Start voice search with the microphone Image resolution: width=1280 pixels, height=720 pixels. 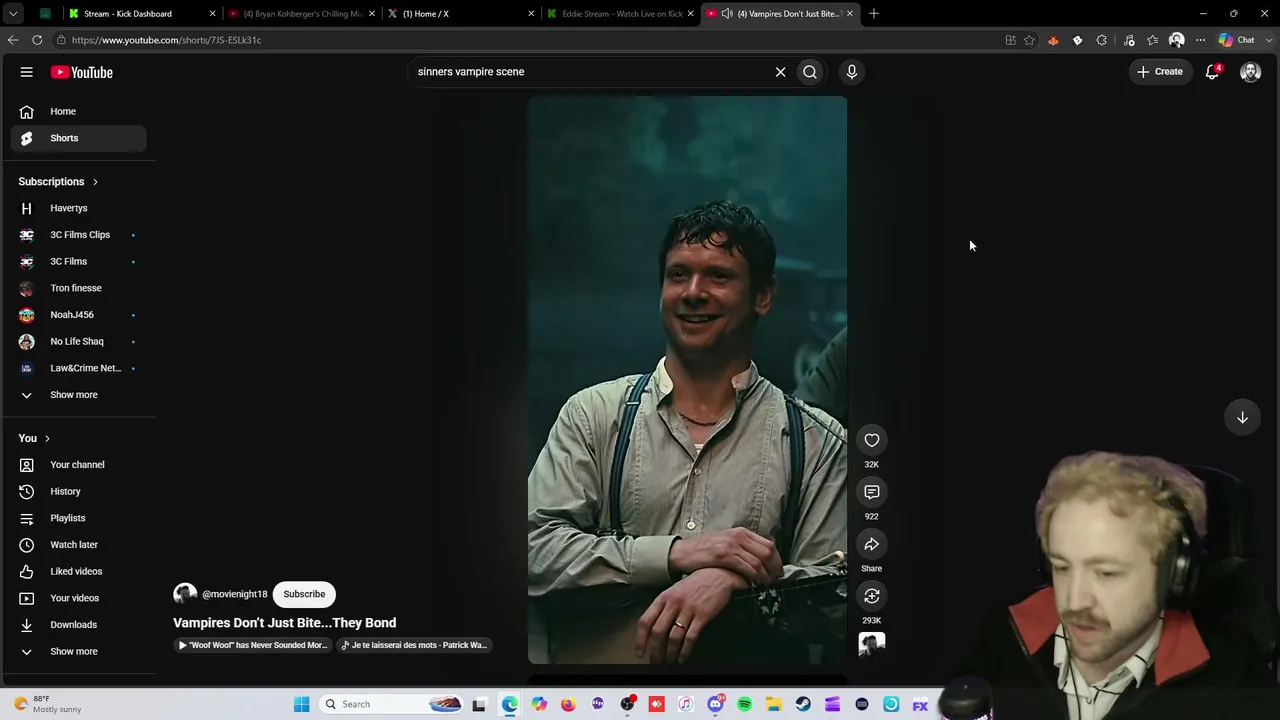click(852, 72)
